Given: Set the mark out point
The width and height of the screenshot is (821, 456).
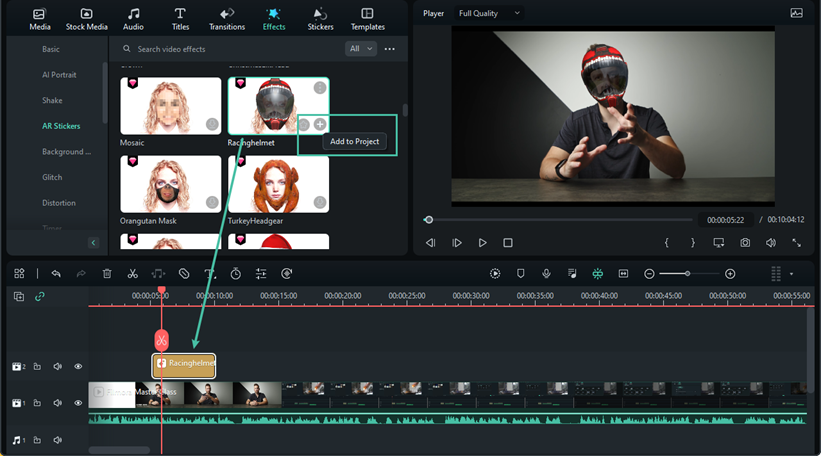Looking at the screenshot, I should coord(693,243).
